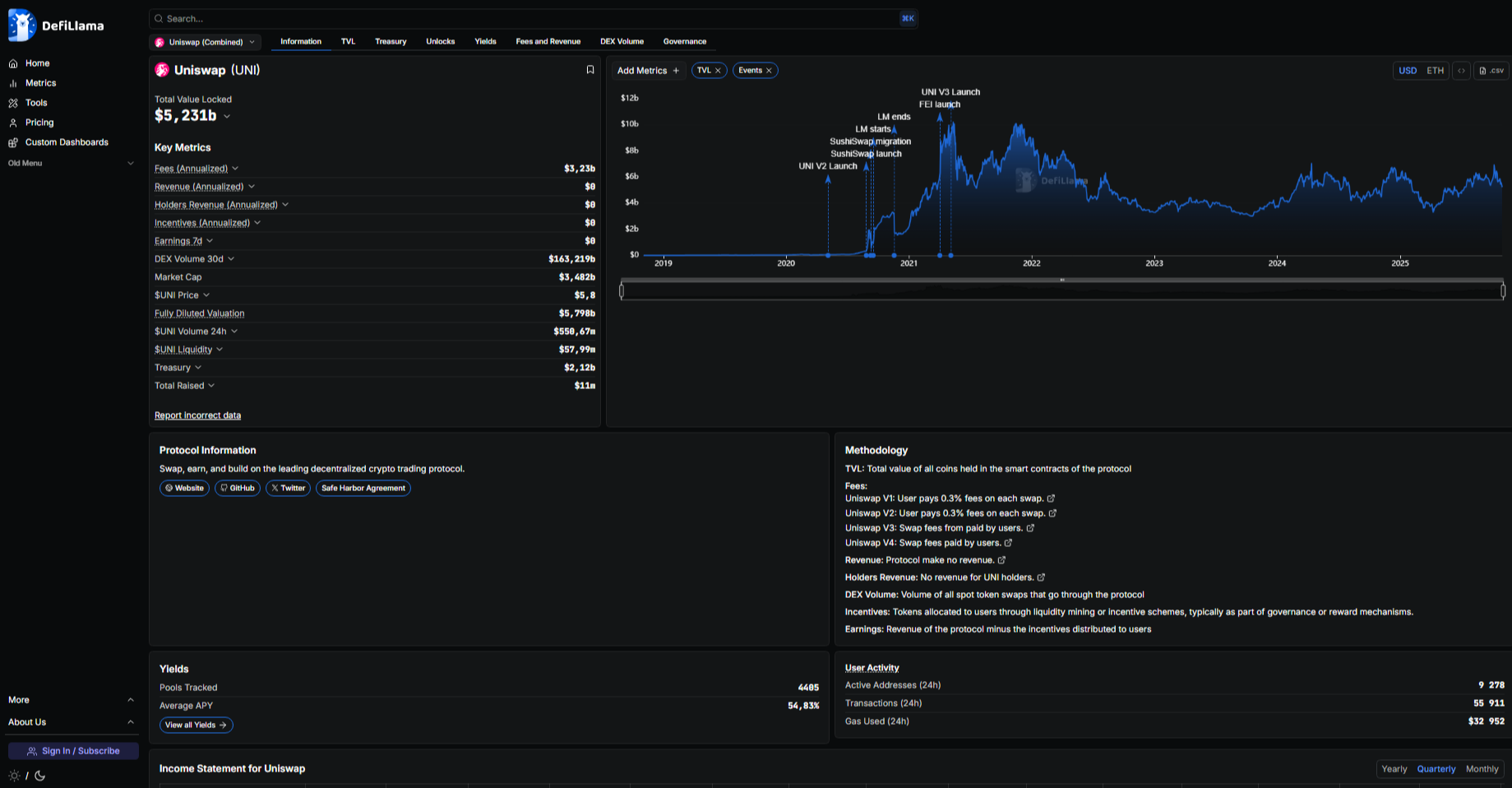Switch to the light mode sun icon
The width and height of the screenshot is (1512, 788).
14,776
